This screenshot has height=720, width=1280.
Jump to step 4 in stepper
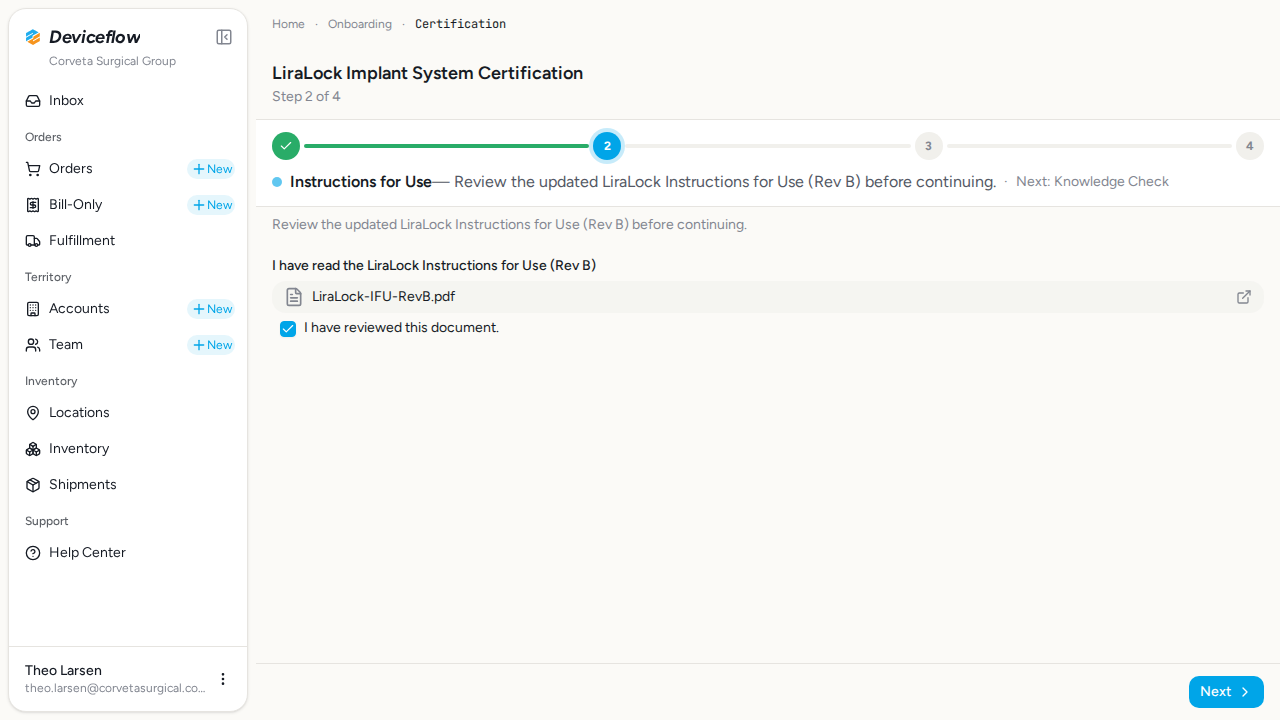1249,146
